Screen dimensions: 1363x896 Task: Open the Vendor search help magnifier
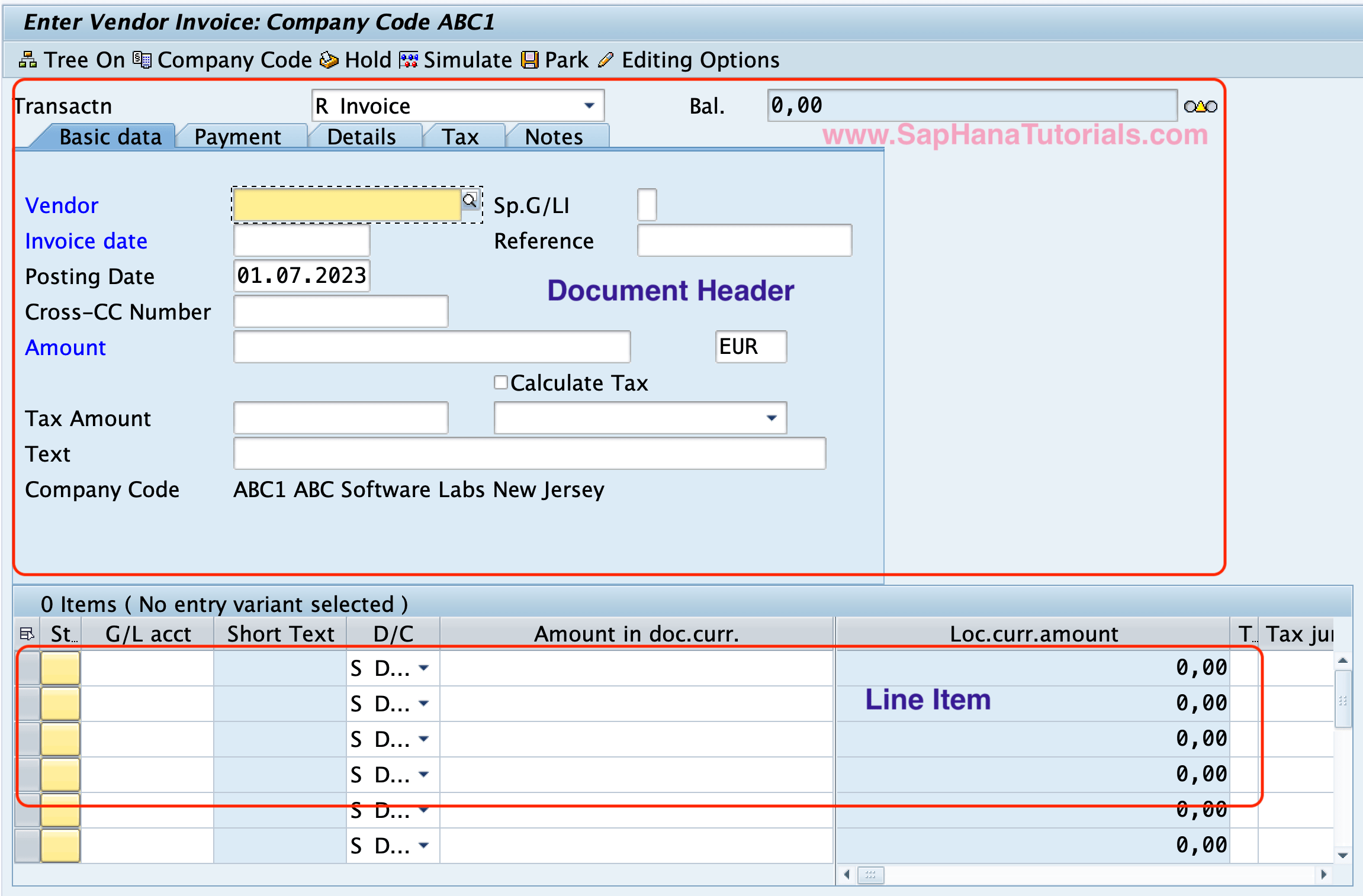pyautogui.click(x=471, y=201)
